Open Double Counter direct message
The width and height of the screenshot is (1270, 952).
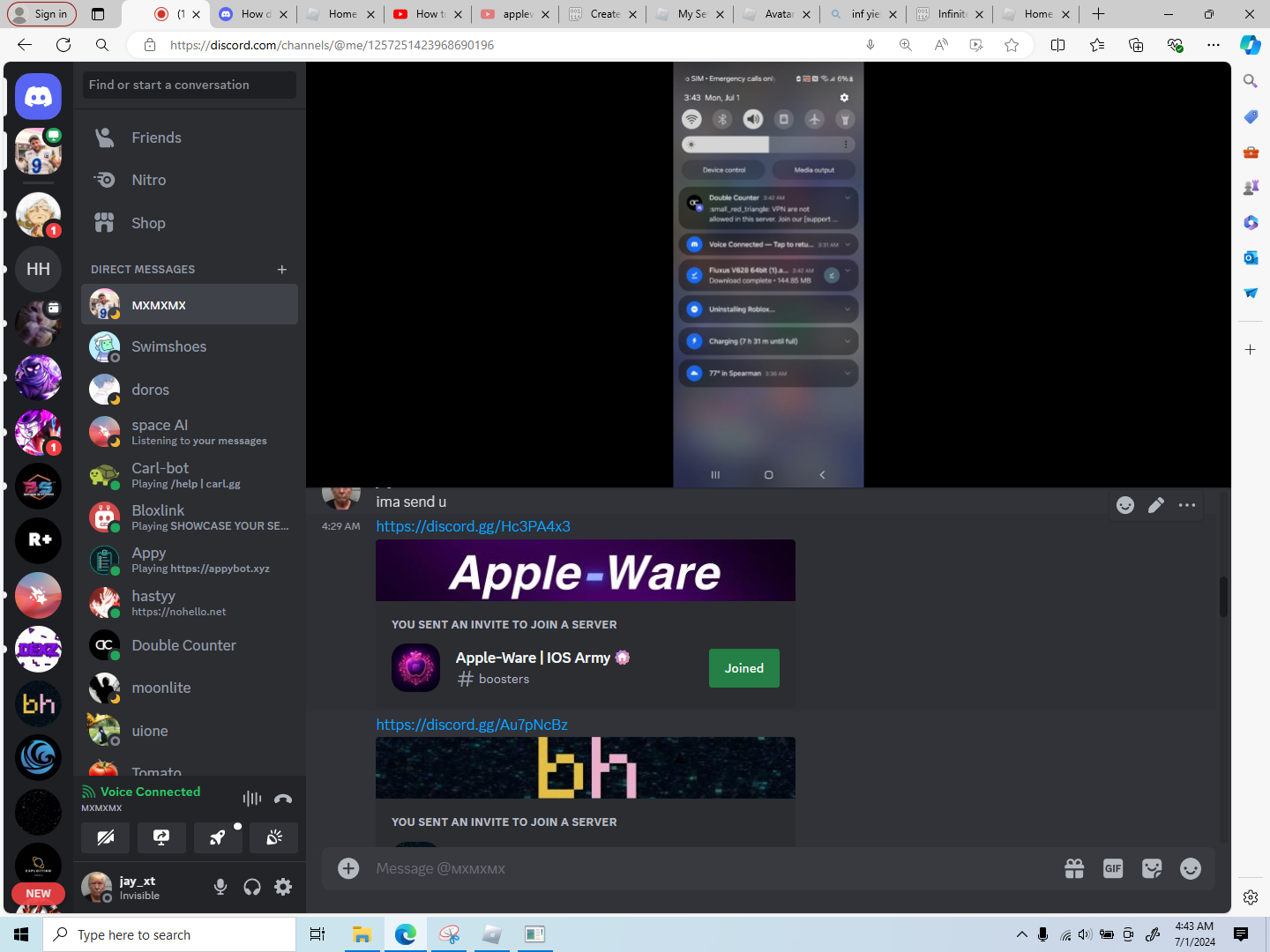coord(190,645)
